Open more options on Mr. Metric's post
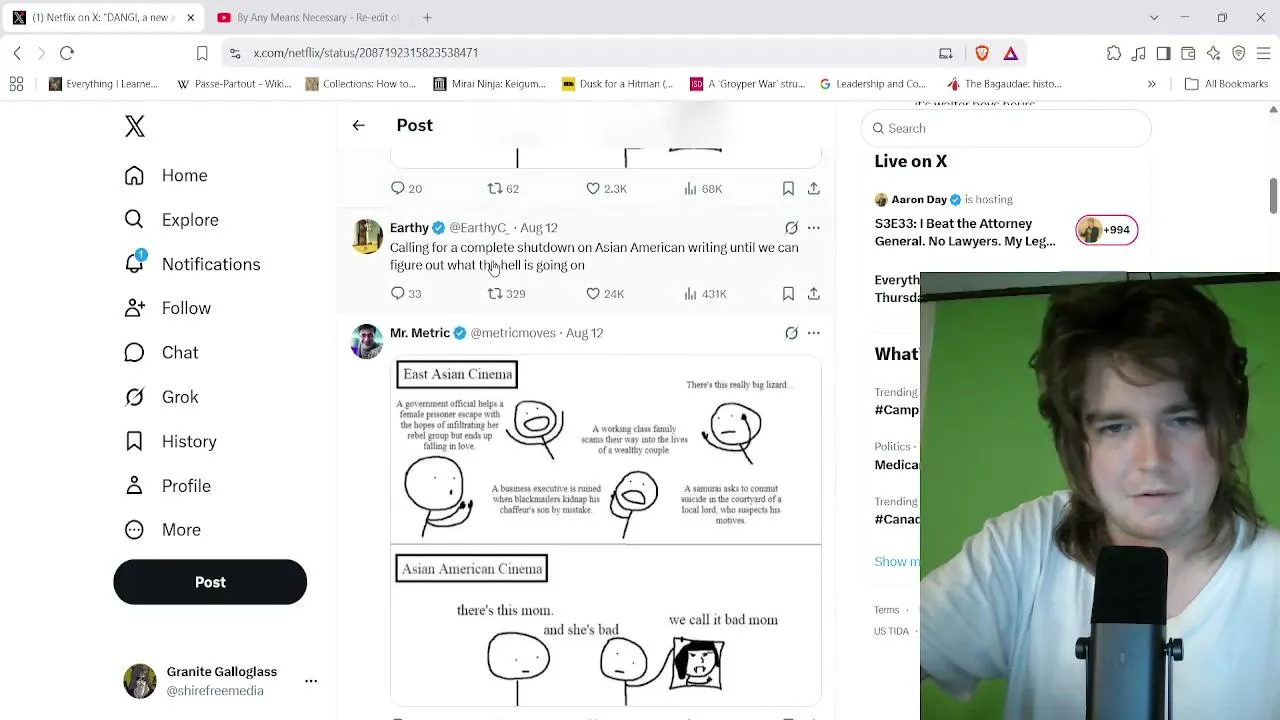The height and width of the screenshot is (720, 1280). (x=814, y=333)
